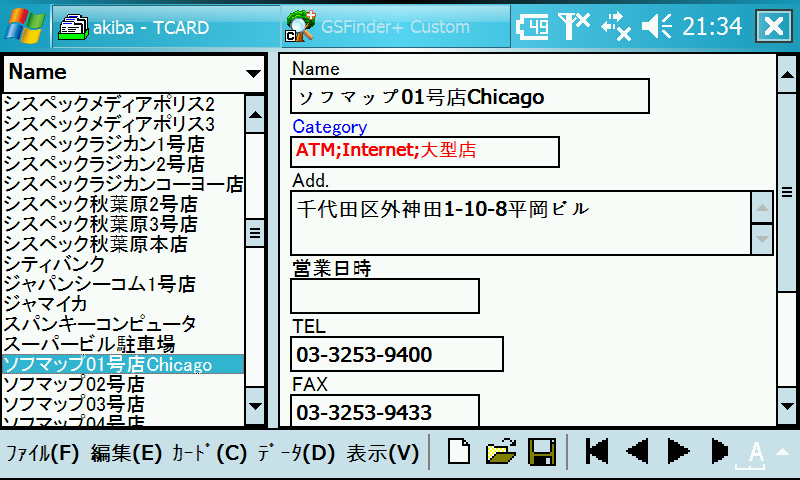Expand input method selector arrow
Image resolution: width=800 pixels, height=480 pixels.
783,452
